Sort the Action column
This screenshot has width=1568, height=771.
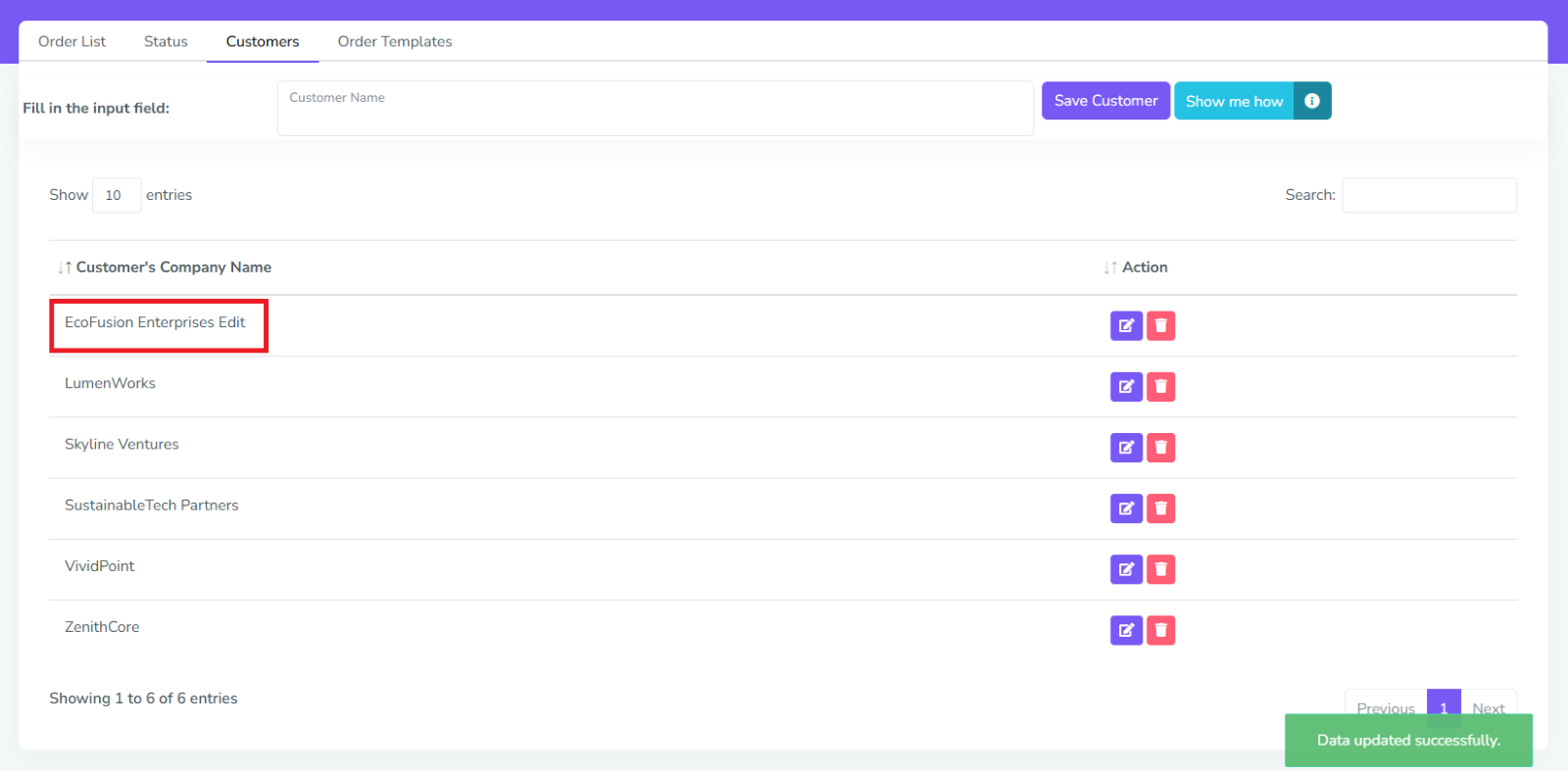(1144, 267)
